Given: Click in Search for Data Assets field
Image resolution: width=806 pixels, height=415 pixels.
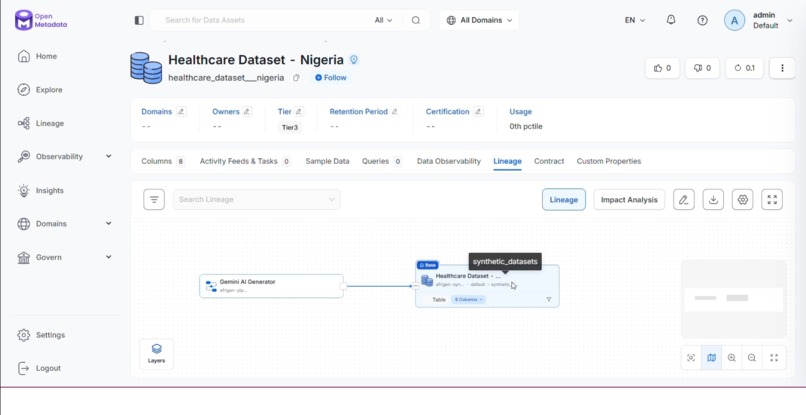Looking at the screenshot, I should click(262, 20).
